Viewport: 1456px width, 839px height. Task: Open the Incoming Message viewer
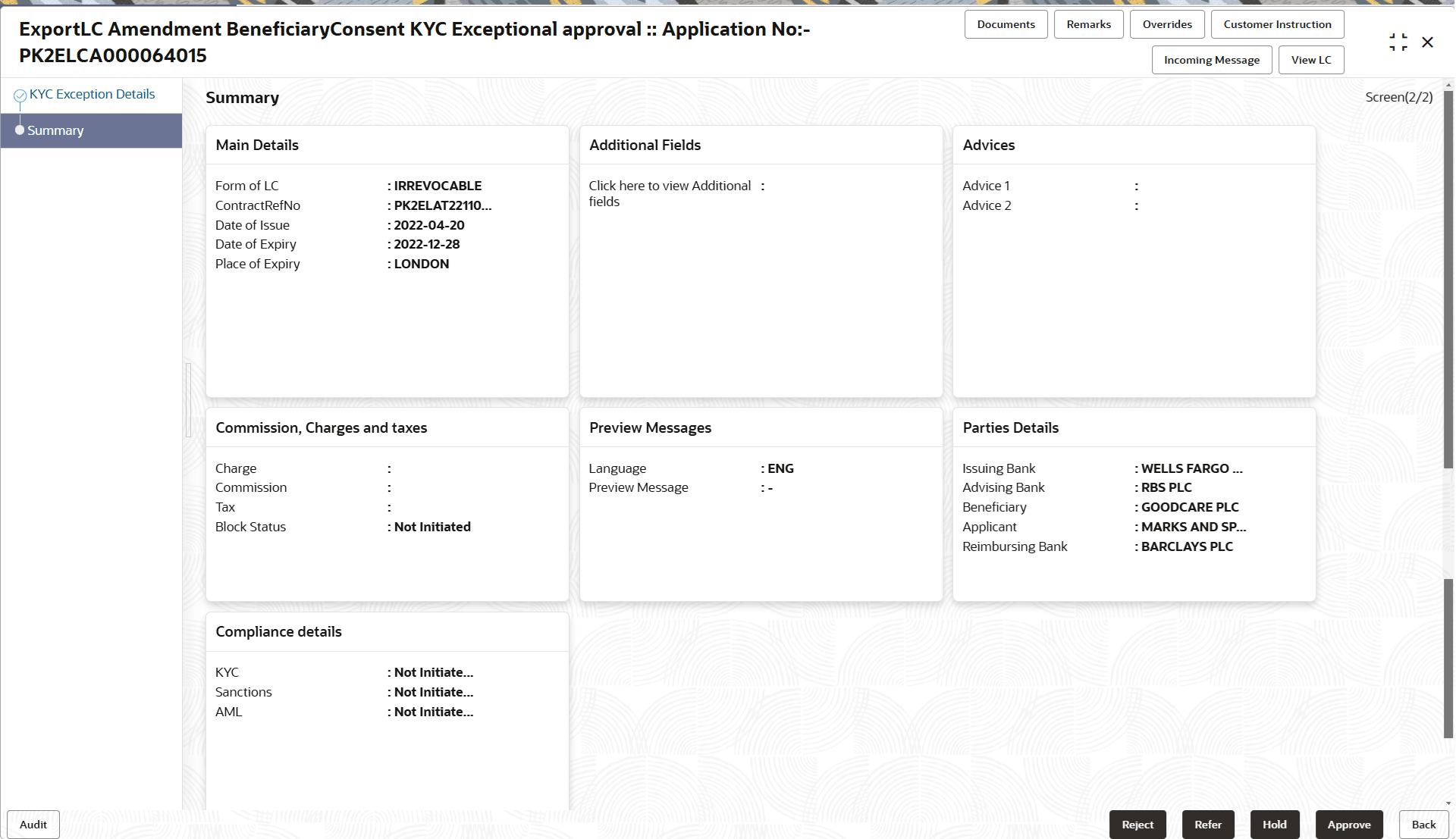click(1211, 59)
